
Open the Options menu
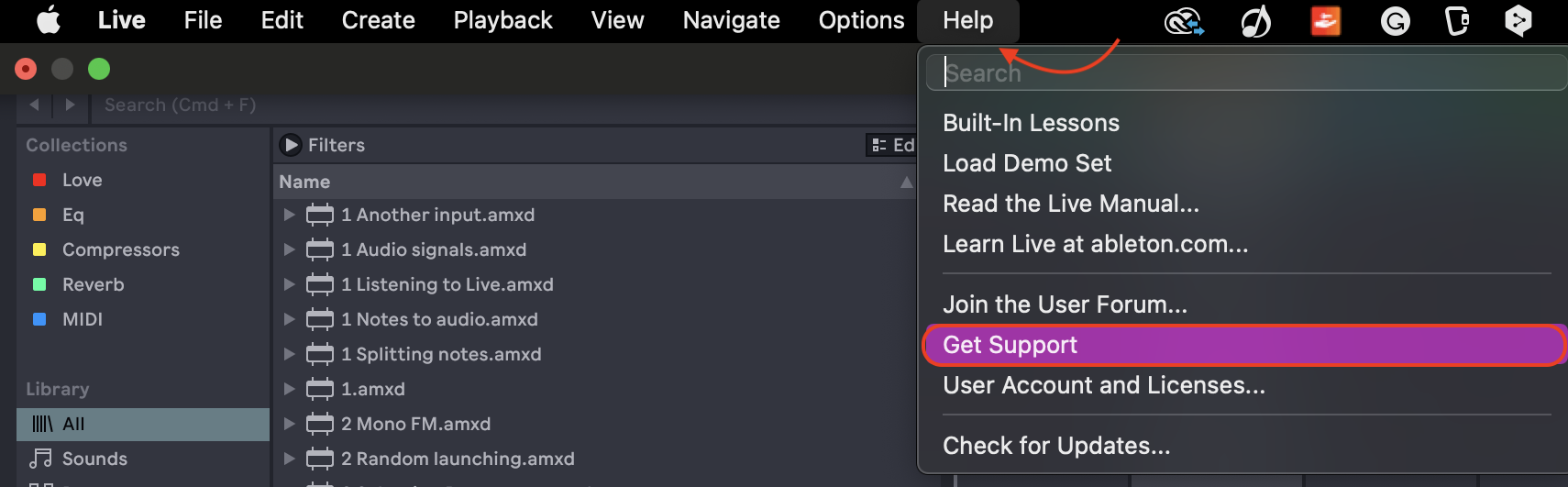(861, 20)
